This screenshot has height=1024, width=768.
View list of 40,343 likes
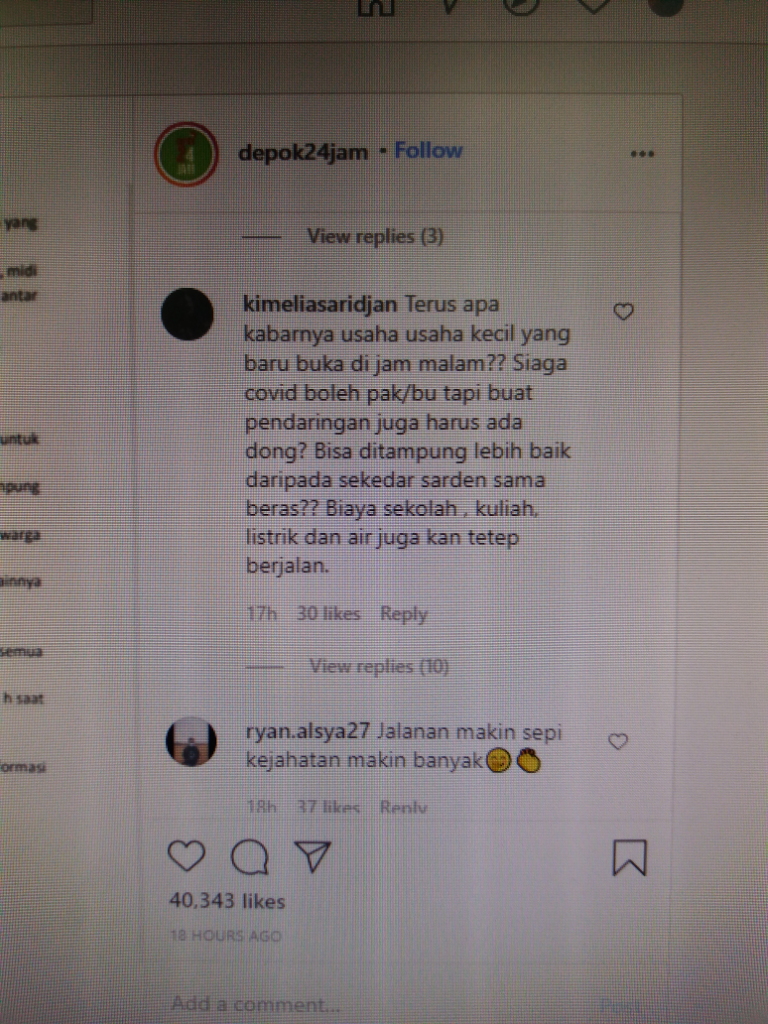pyautogui.click(x=227, y=901)
